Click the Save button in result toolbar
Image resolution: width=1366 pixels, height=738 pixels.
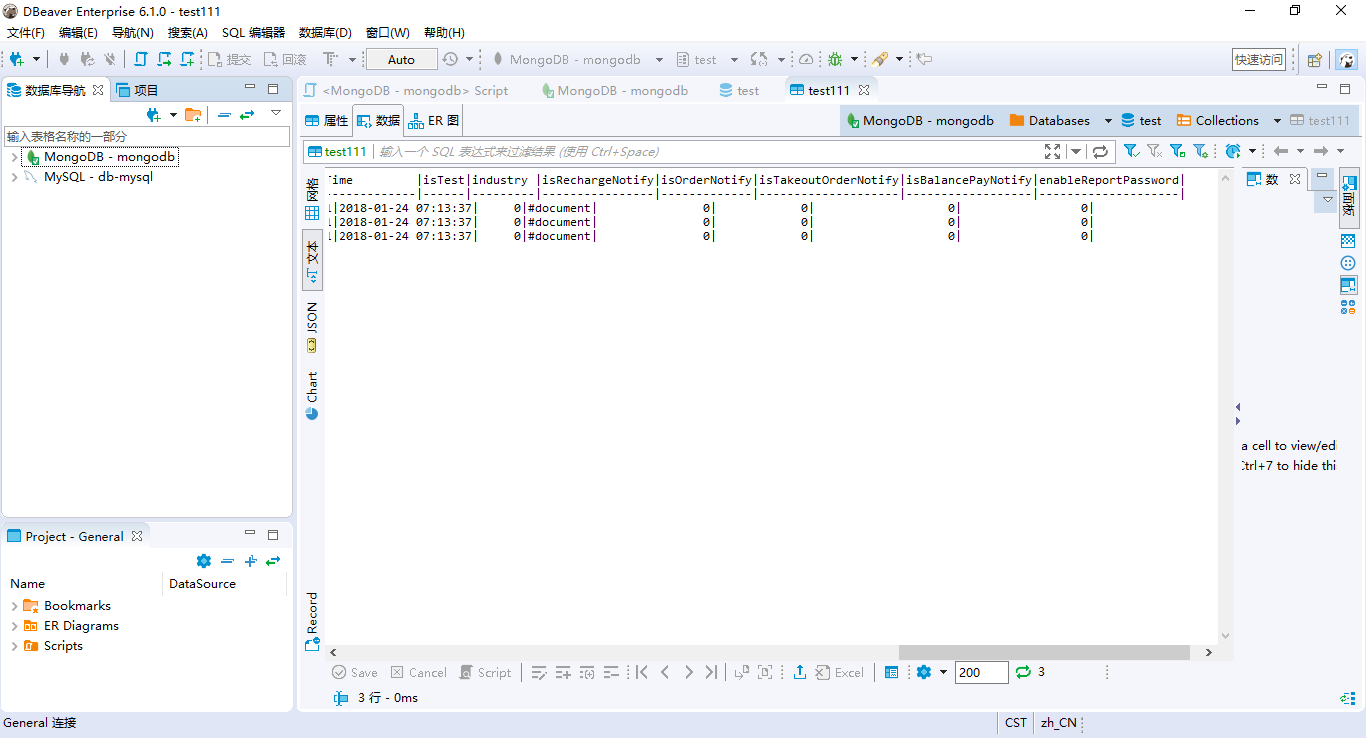354,673
